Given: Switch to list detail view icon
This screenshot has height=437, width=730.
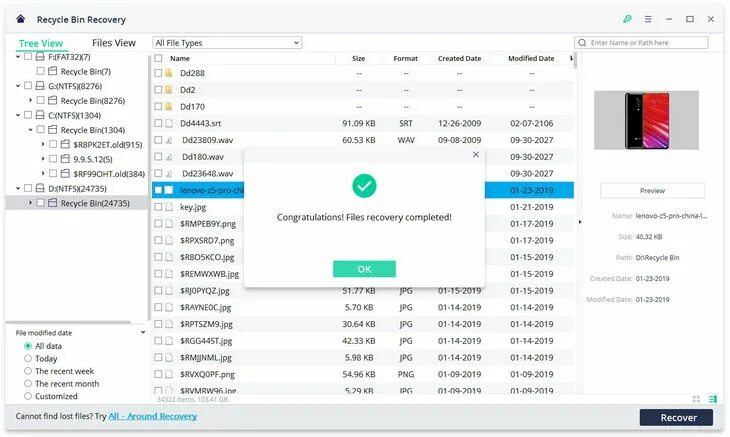Looking at the screenshot, I should pyautogui.click(x=712, y=399).
